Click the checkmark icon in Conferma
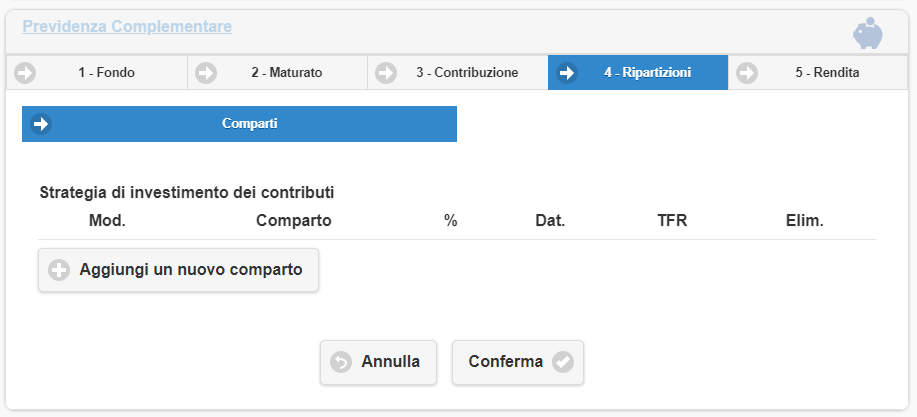 pos(563,362)
